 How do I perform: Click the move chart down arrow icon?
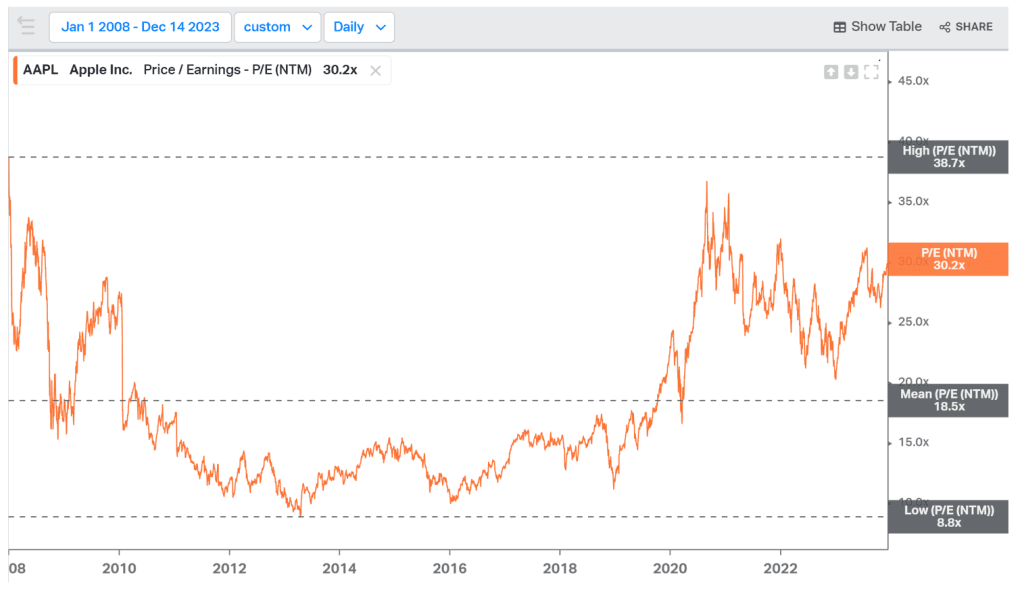tap(850, 72)
